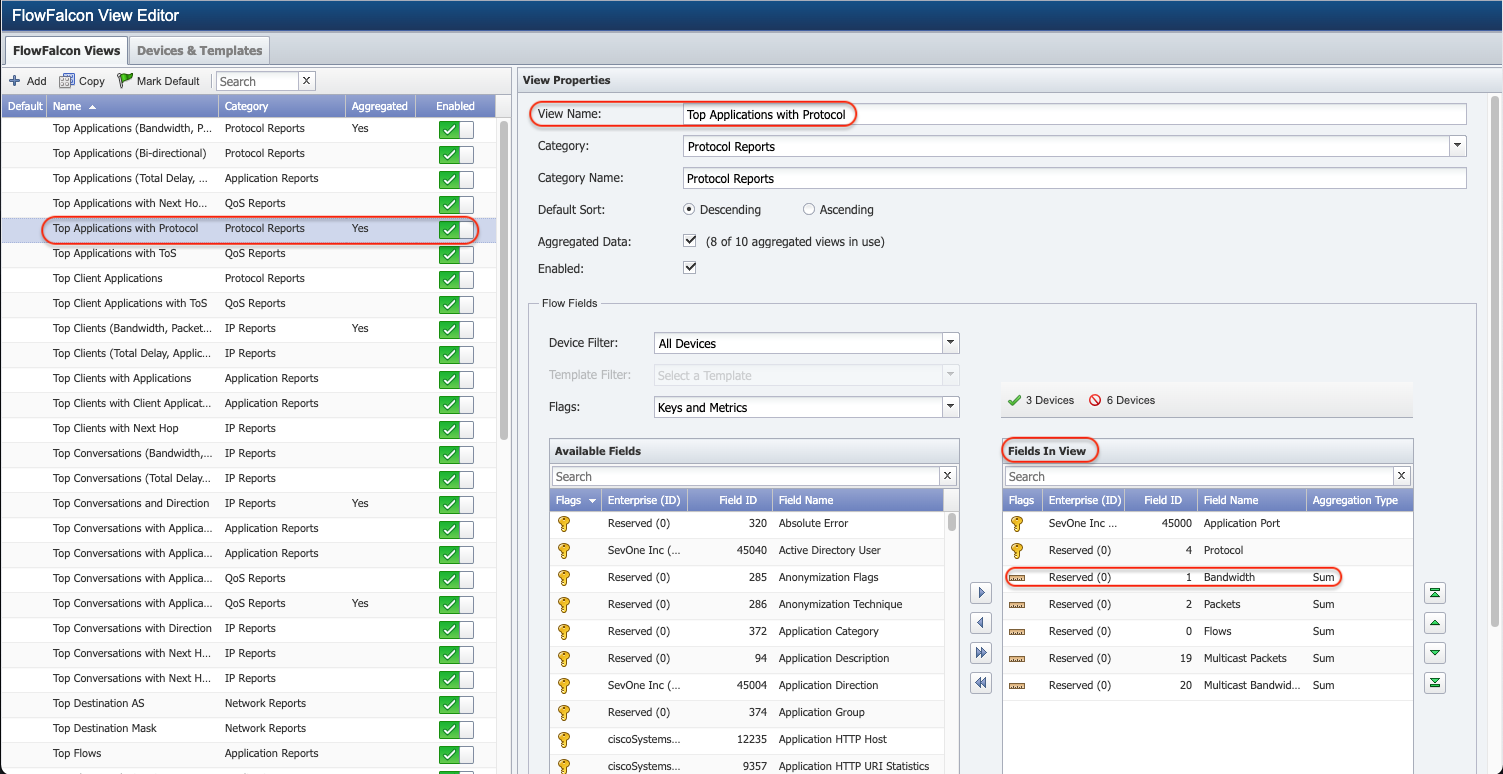The width and height of the screenshot is (1503, 774).
Task: Clear the views search with X button
Action: [x=307, y=81]
